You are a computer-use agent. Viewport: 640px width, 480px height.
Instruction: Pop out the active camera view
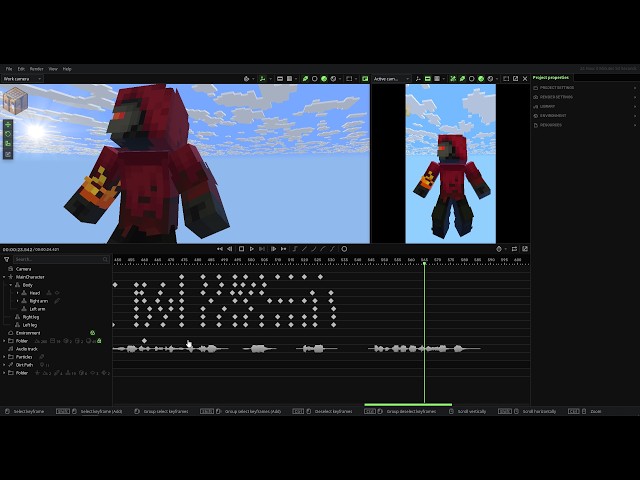click(x=516, y=79)
